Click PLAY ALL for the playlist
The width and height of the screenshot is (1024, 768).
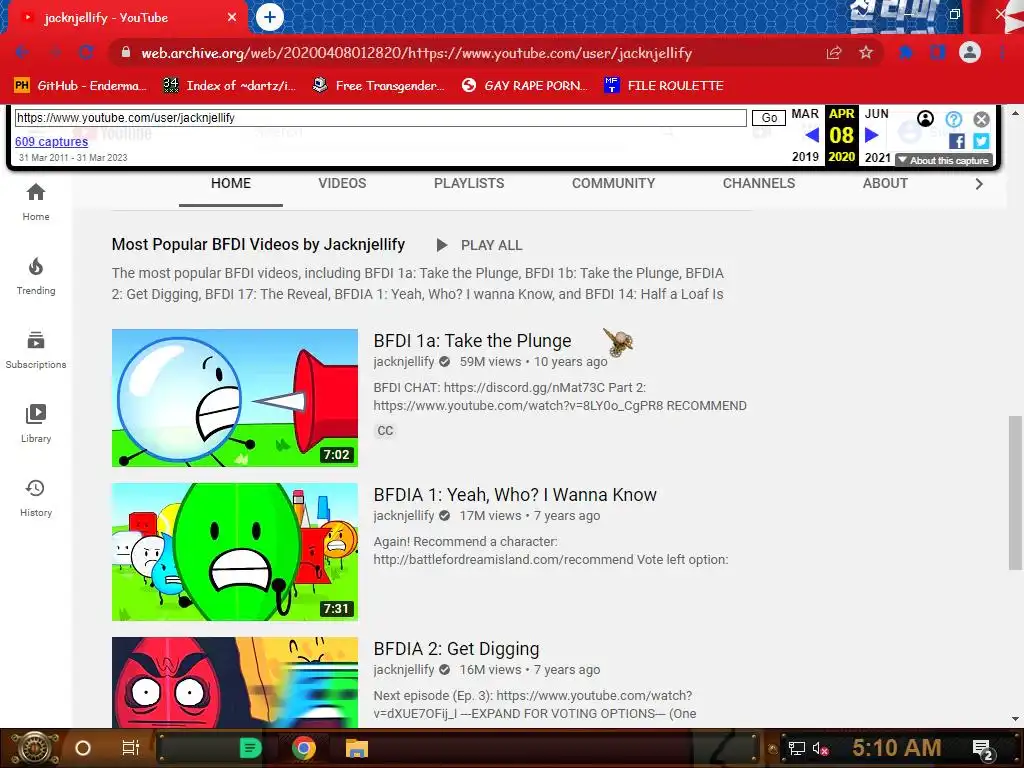(x=479, y=246)
